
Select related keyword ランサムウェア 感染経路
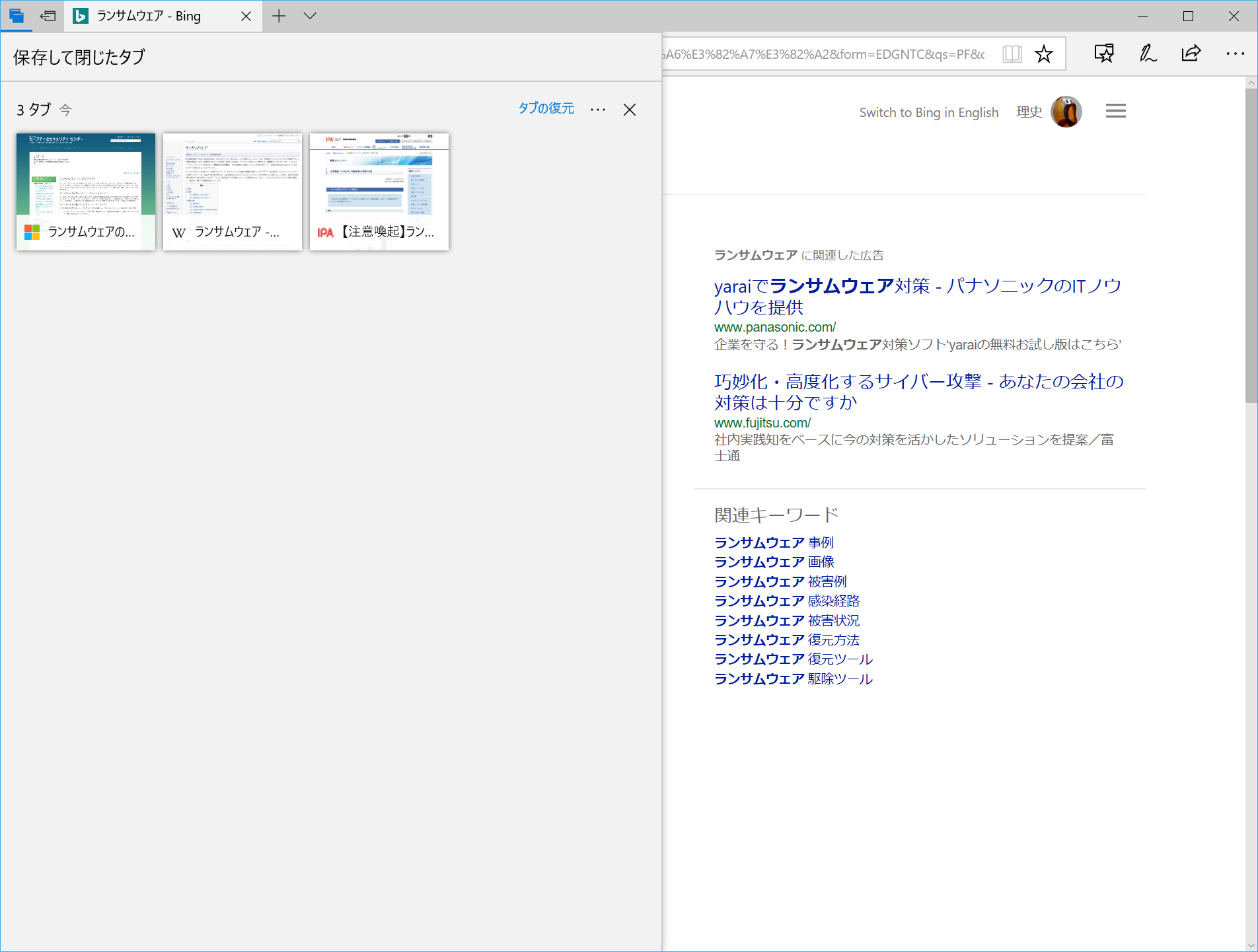point(787,601)
